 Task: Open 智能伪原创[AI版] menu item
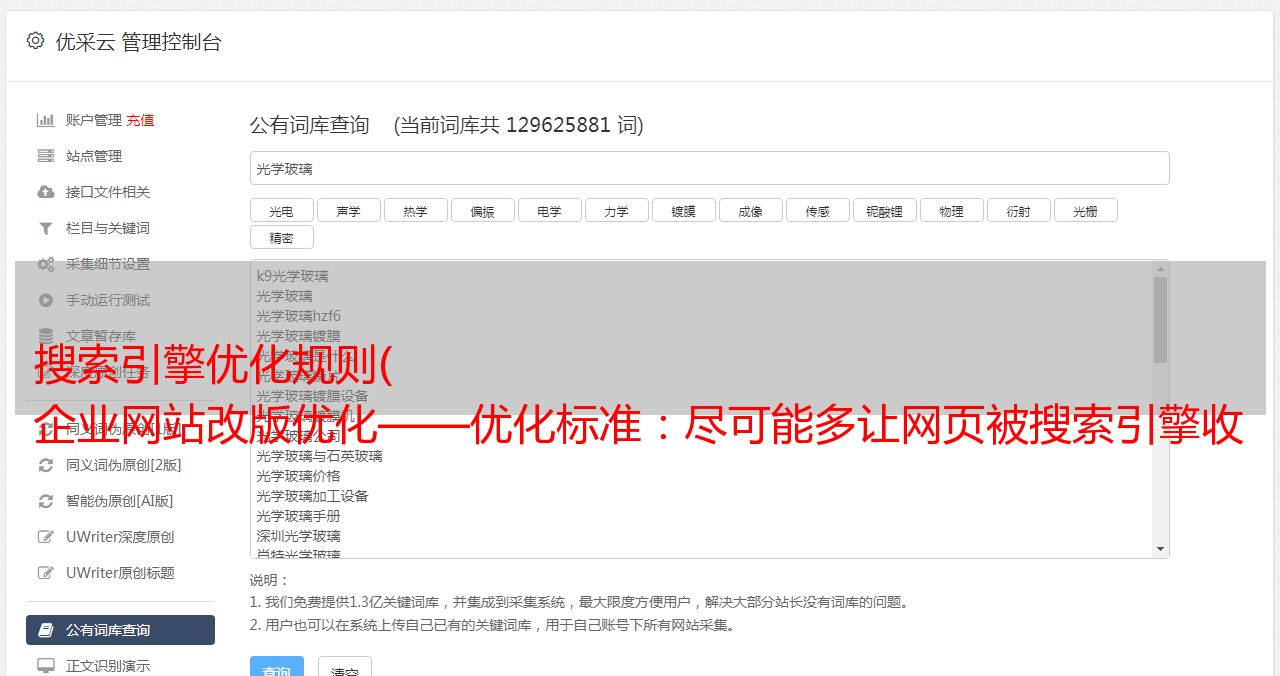tap(120, 501)
